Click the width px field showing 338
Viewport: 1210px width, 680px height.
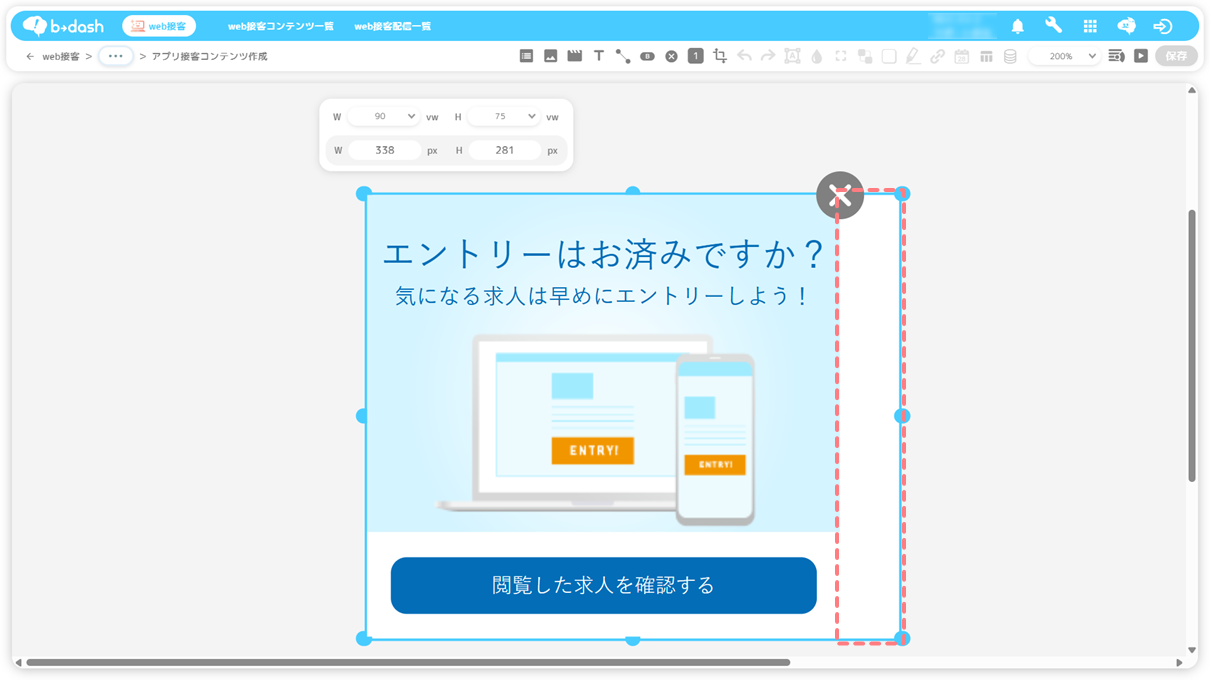click(385, 150)
